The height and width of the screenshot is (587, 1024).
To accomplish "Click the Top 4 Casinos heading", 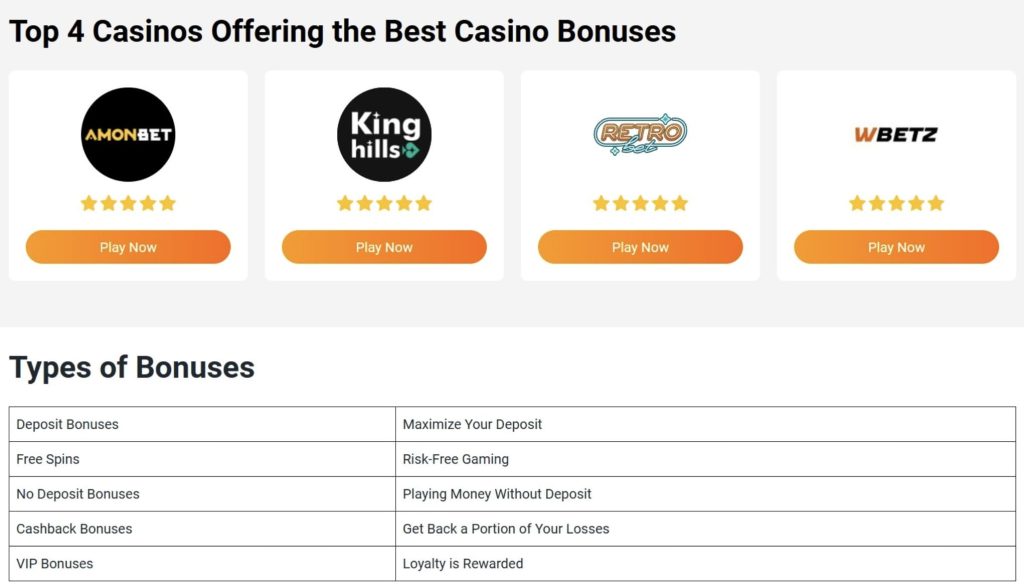I will tap(342, 31).
